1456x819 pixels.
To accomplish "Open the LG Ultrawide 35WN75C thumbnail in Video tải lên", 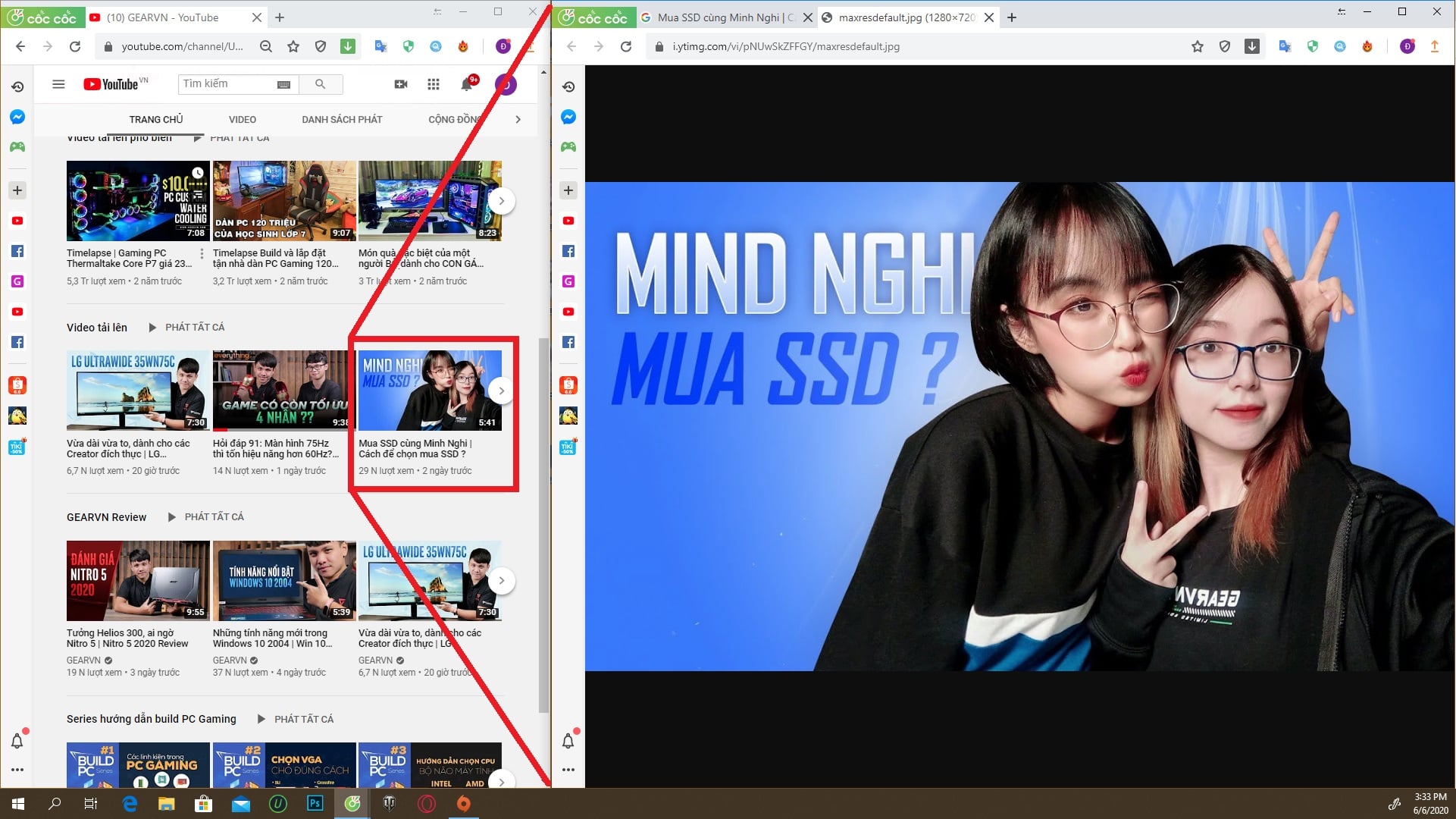I will (x=138, y=391).
